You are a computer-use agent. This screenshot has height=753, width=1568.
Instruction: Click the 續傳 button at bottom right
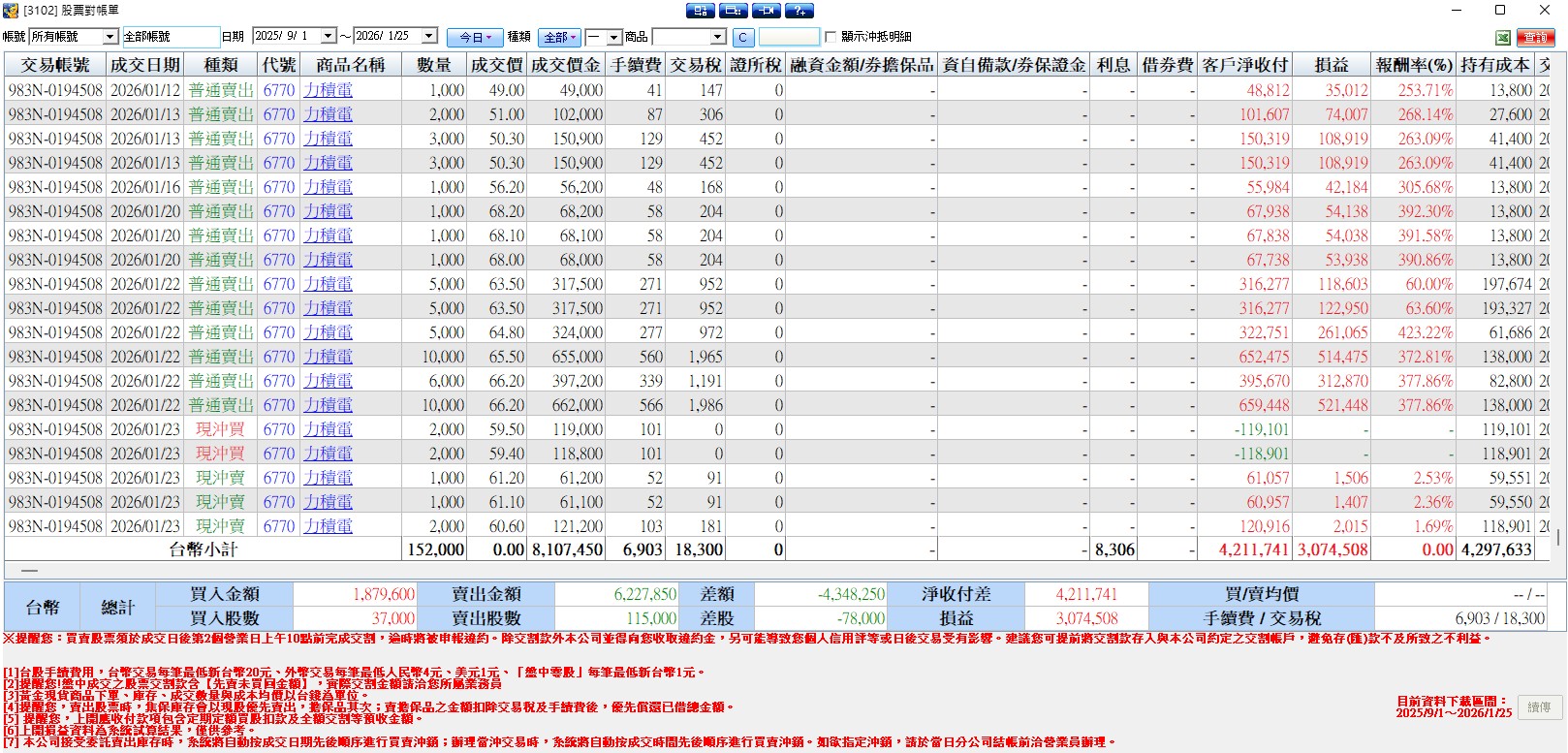coord(1539,707)
